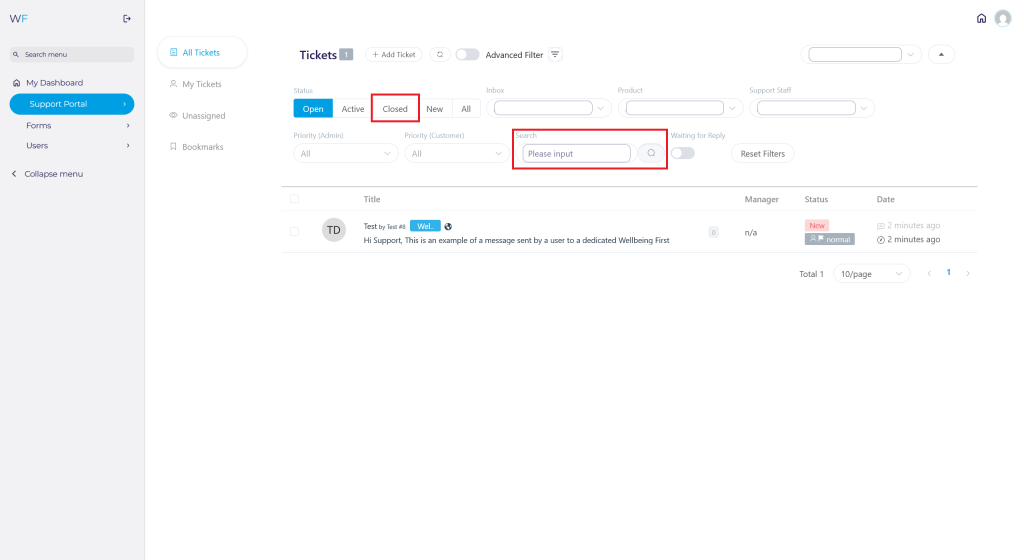Click the Search 'Please input' field
The height and width of the screenshot is (560, 1024).
pyautogui.click(x=576, y=154)
